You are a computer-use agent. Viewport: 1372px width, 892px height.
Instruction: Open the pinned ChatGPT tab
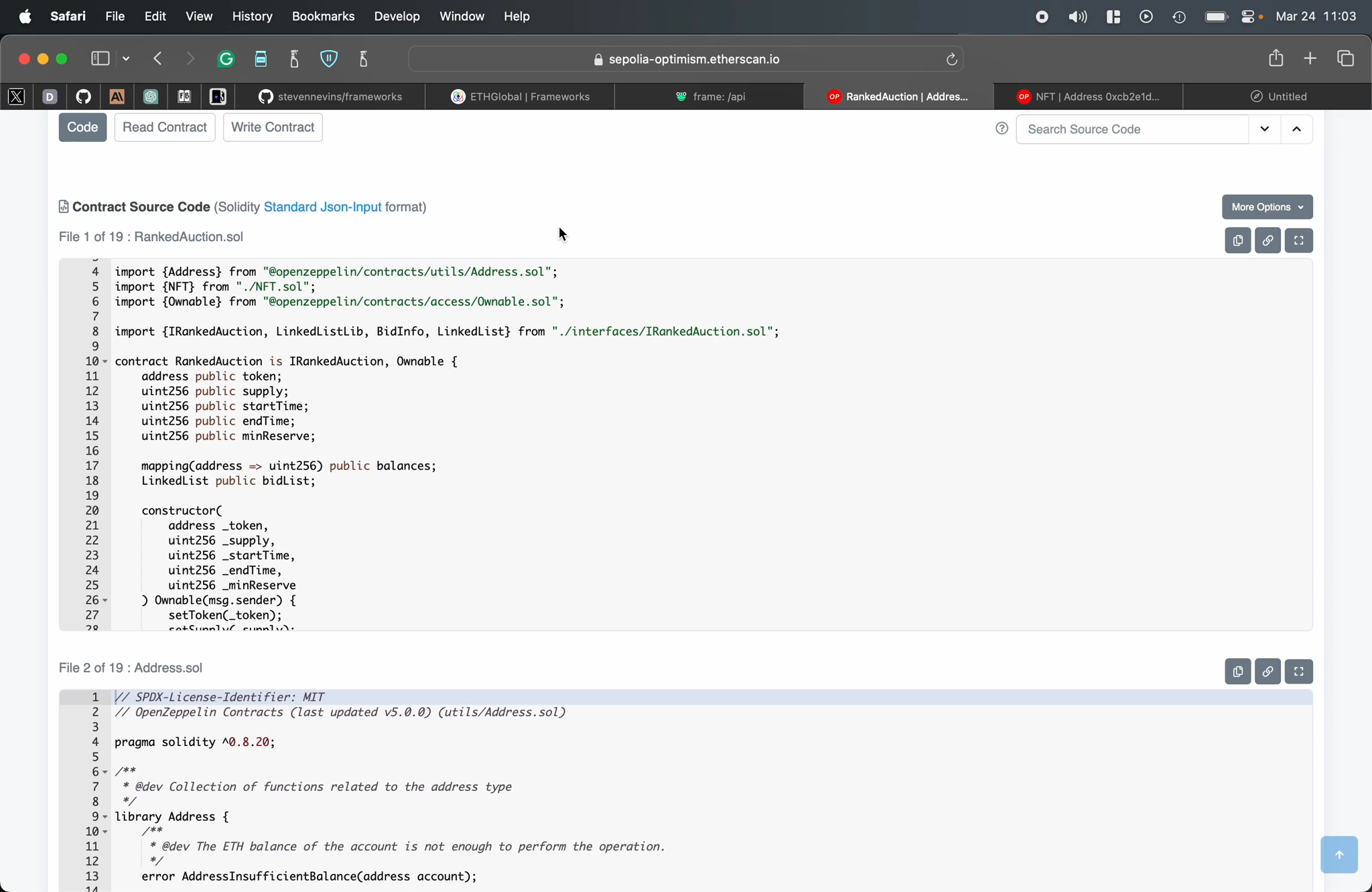click(151, 96)
